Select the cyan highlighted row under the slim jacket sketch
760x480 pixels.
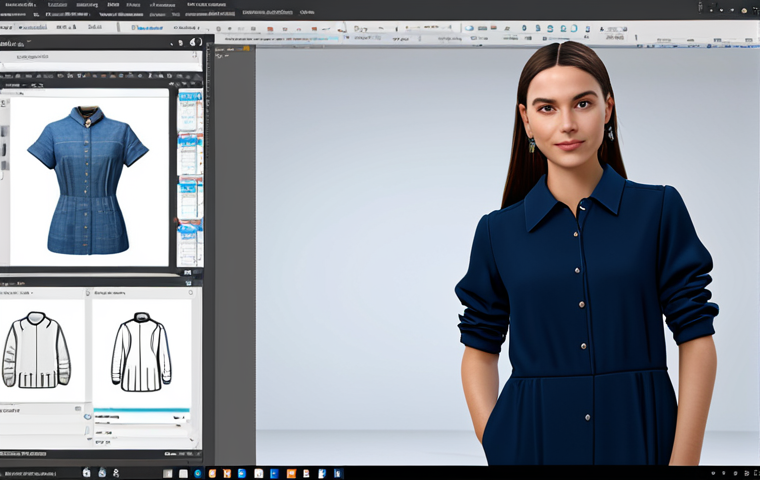click(142, 411)
